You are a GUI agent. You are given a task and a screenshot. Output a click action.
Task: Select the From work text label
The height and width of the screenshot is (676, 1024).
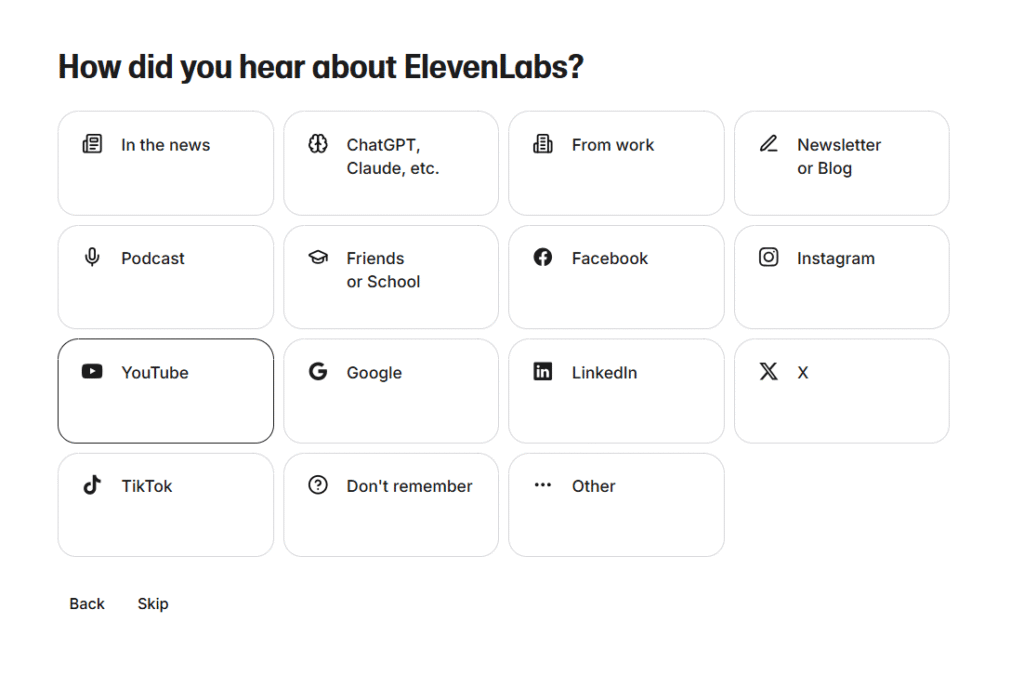(x=613, y=145)
